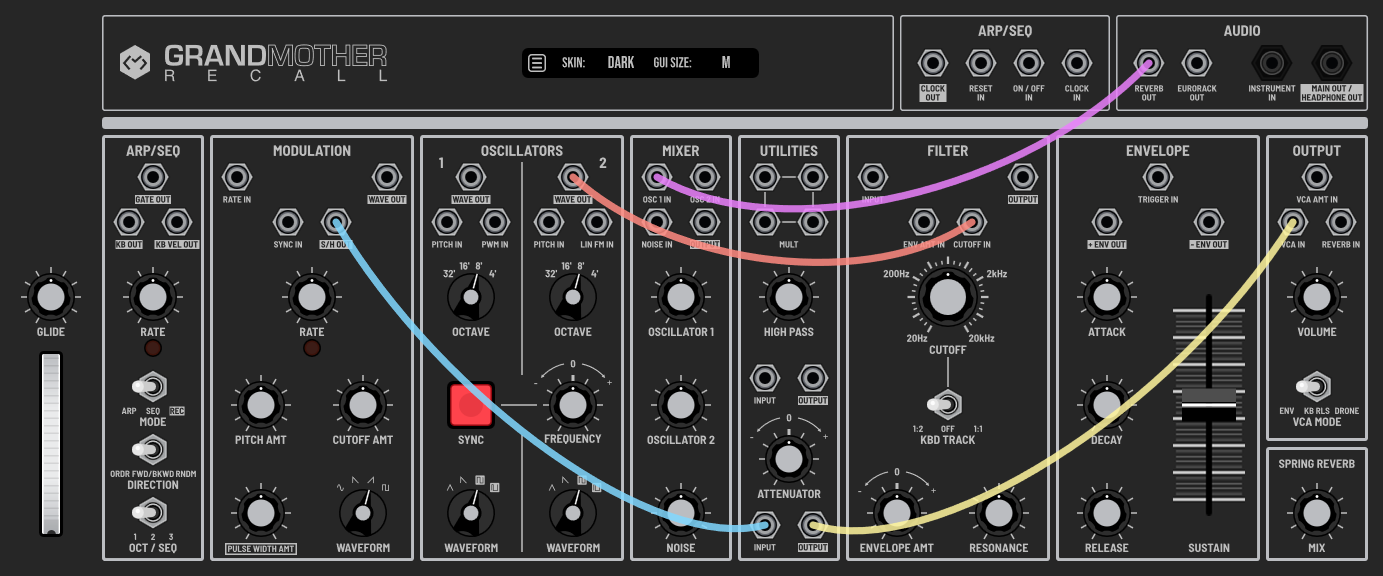The width and height of the screenshot is (1383, 576).
Task: Click the Modulation WAVEFORM selector knob
Action: pyautogui.click(x=362, y=513)
